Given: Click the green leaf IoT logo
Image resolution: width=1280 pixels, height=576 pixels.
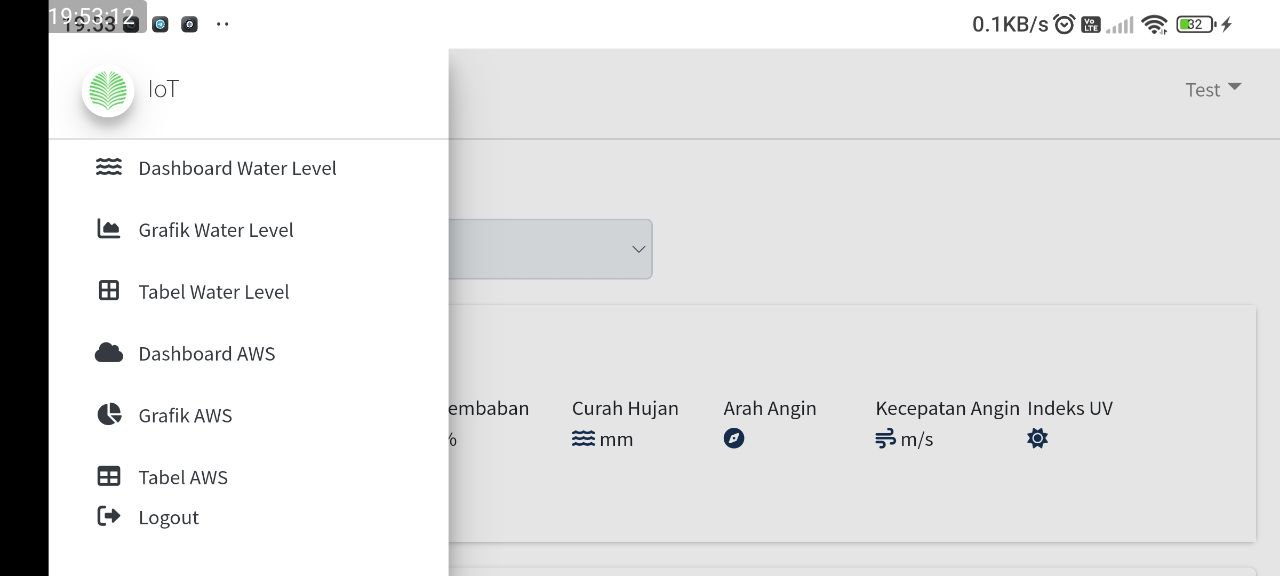Looking at the screenshot, I should point(108,91).
